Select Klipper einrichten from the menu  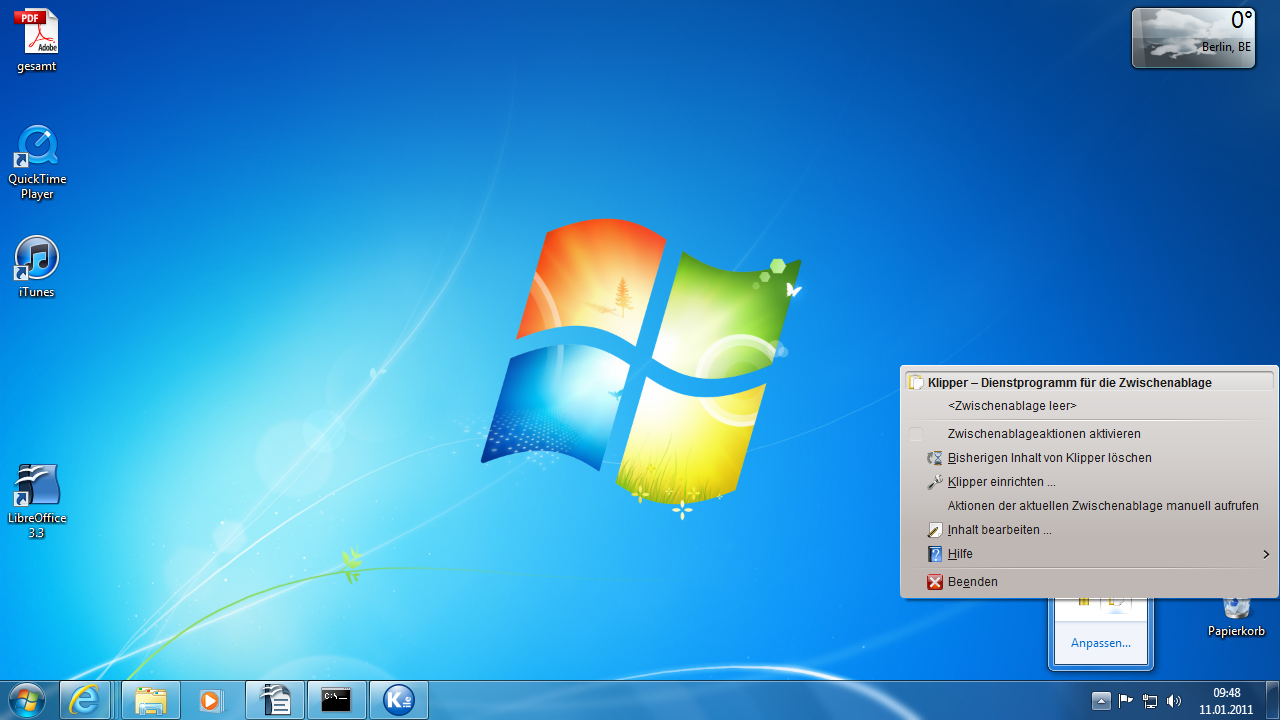tap(1000, 481)
